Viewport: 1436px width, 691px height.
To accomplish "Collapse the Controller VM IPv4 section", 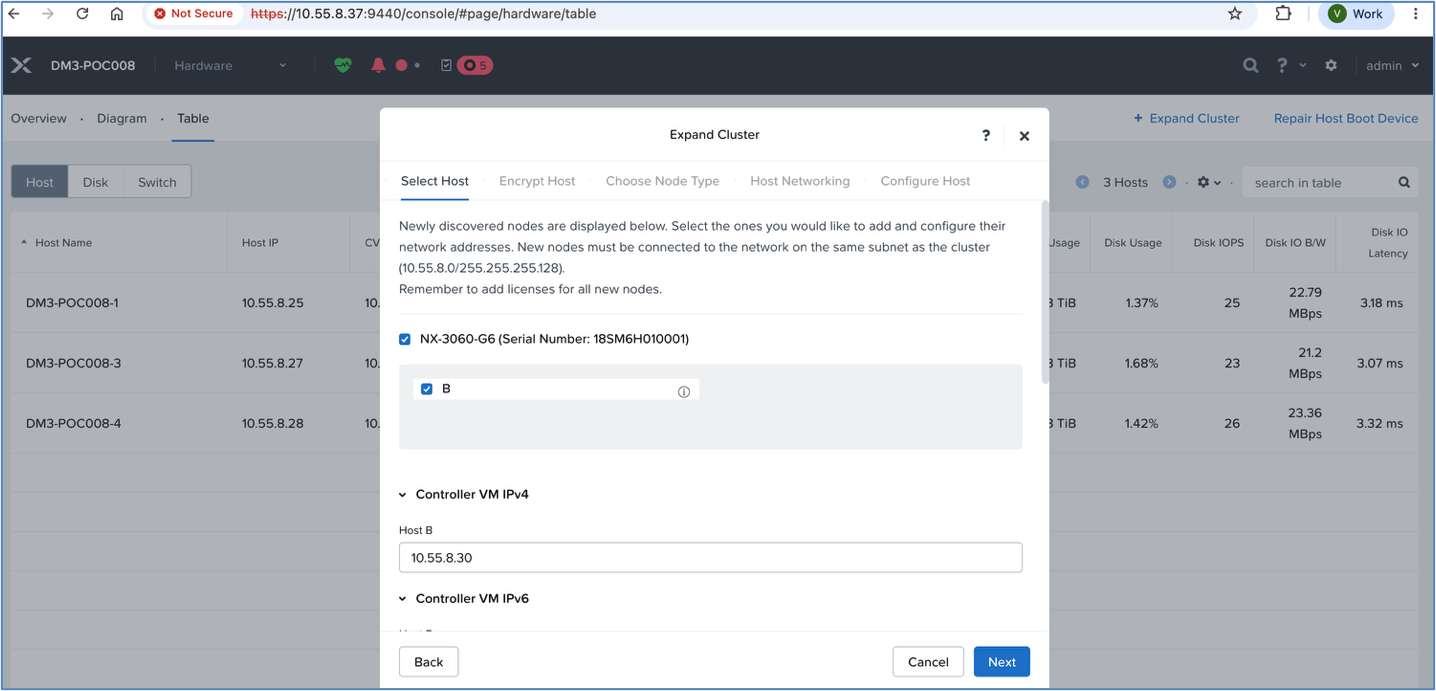I will pos(403,495).
